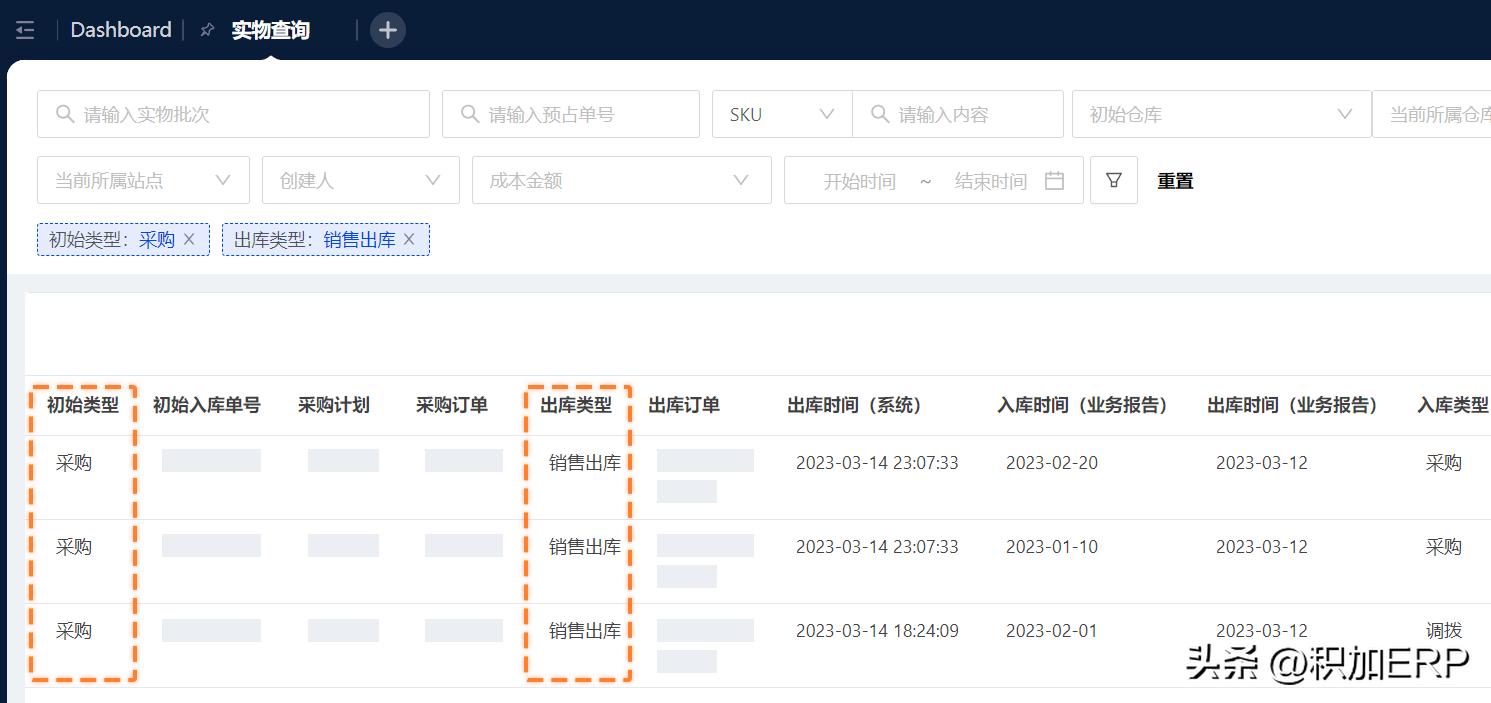The height and width of the screenshot is (703, 1491).
Task: Remove the 出库类型: 销售出库 filter tag
Action: (x=407, y=239)
